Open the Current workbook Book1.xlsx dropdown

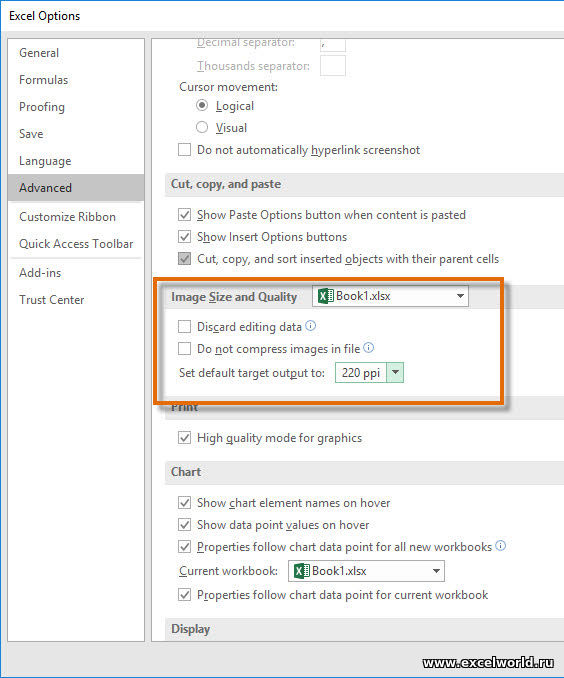[x=366, y=571]
